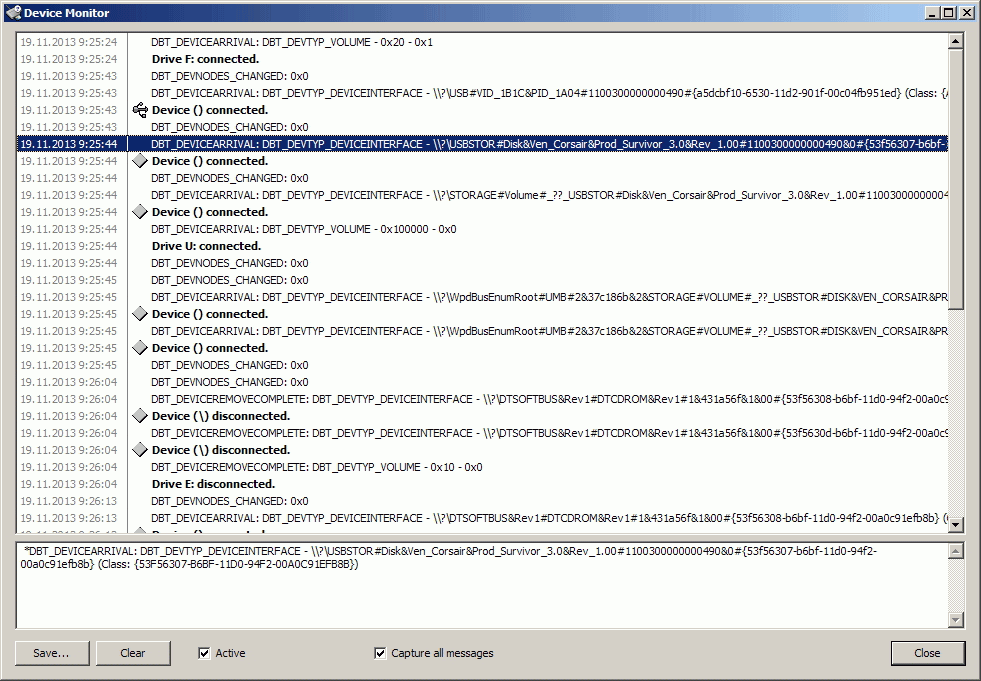
Task: Click the Close button at bottom right
Action: pos(927,653)
